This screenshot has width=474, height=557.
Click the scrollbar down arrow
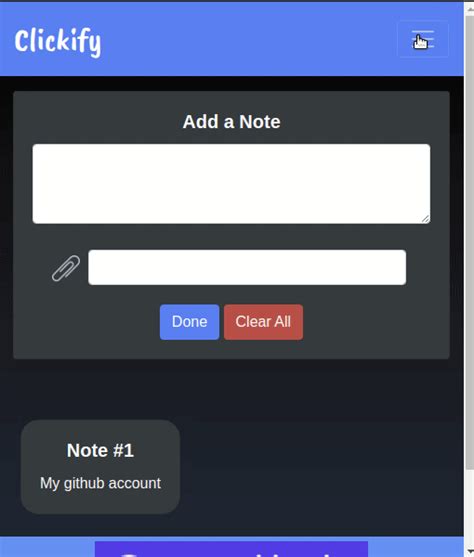[x=469, y=552]
